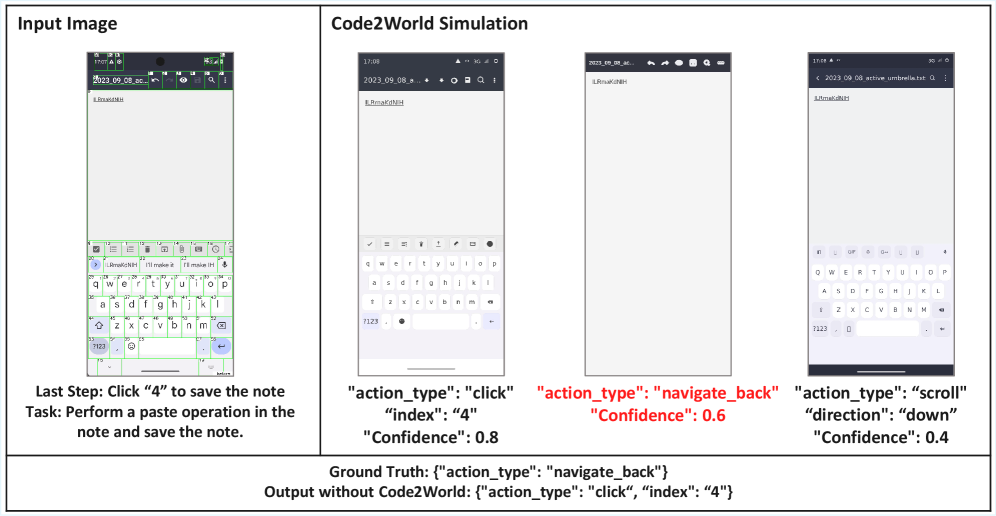Image resolution: width=996 pixels, height=516 pixels.
Task: Open search in scroll simulation phone header
Action: (932, 78)
